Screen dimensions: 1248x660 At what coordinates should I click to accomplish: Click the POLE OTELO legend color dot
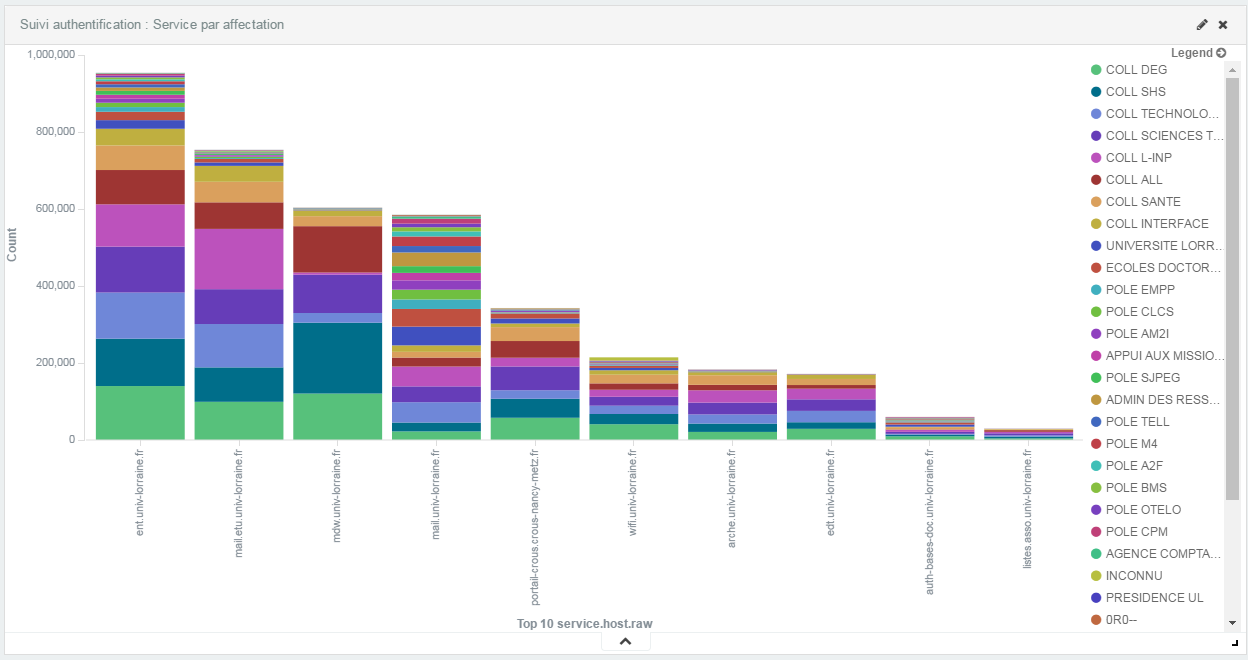[x=1096, y=510]
